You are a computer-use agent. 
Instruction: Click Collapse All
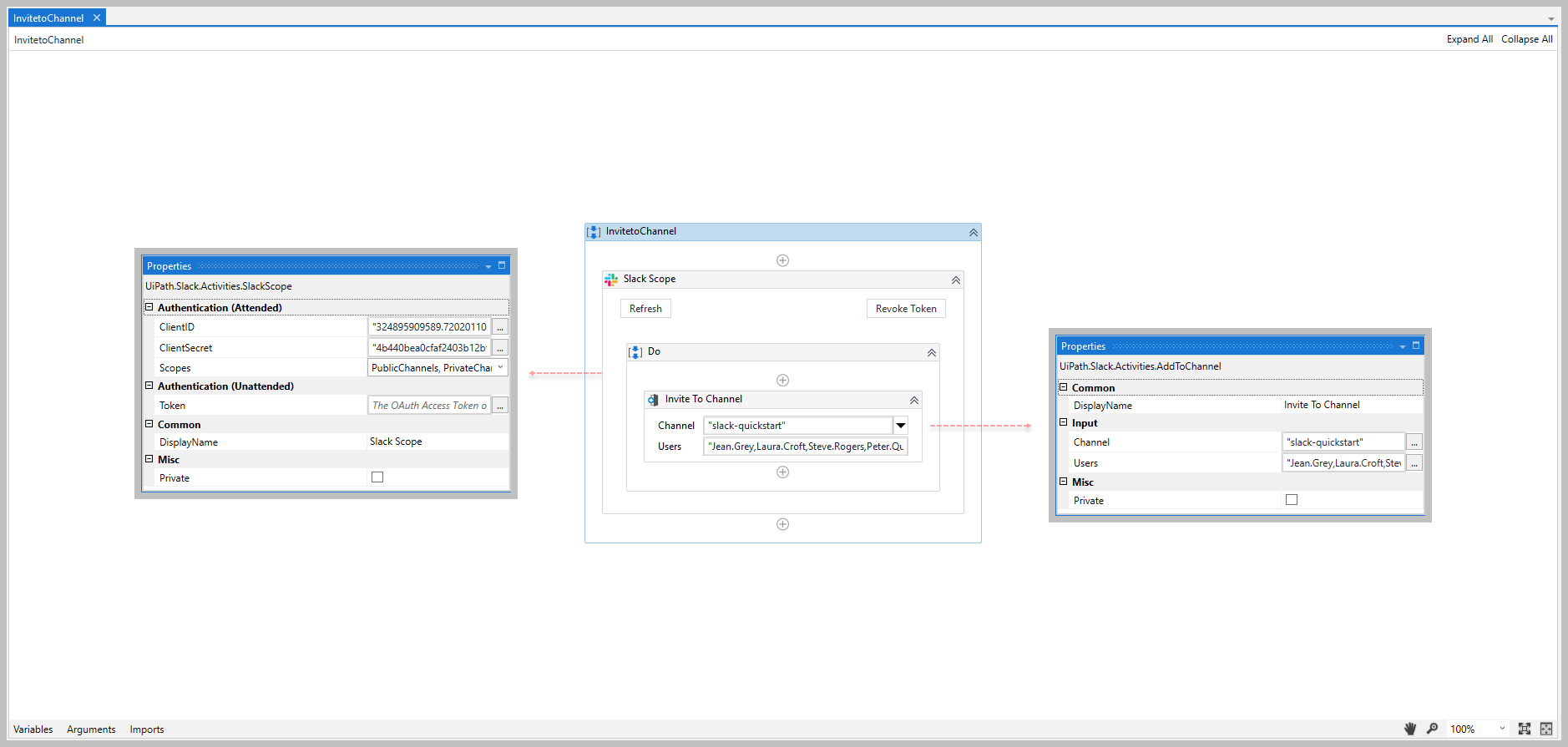click(x=1527, y=39)
